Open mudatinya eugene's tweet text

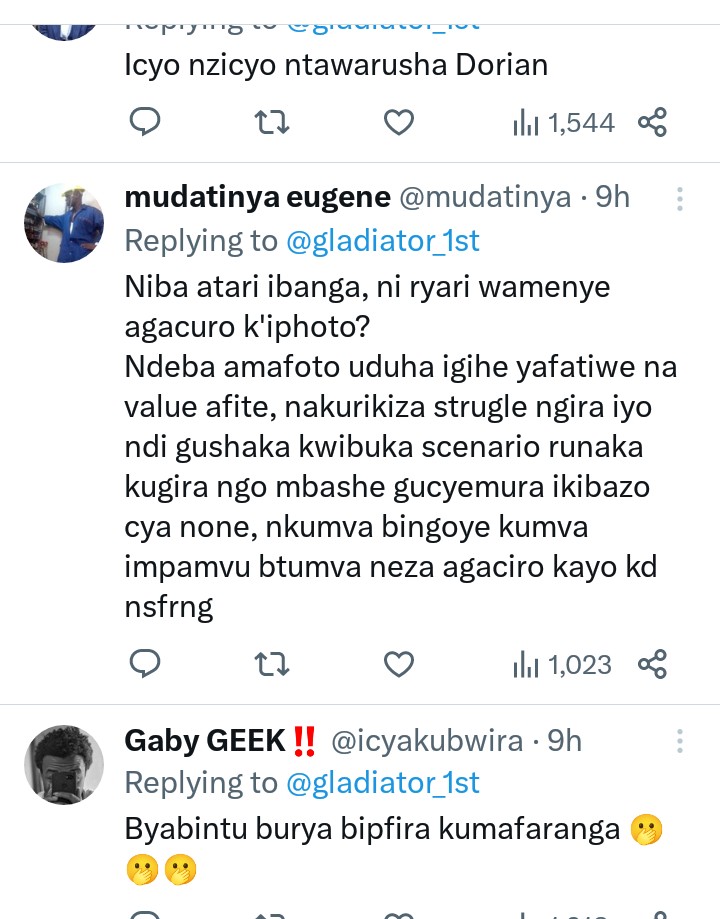pyautogui.click(x=400, y=447)
